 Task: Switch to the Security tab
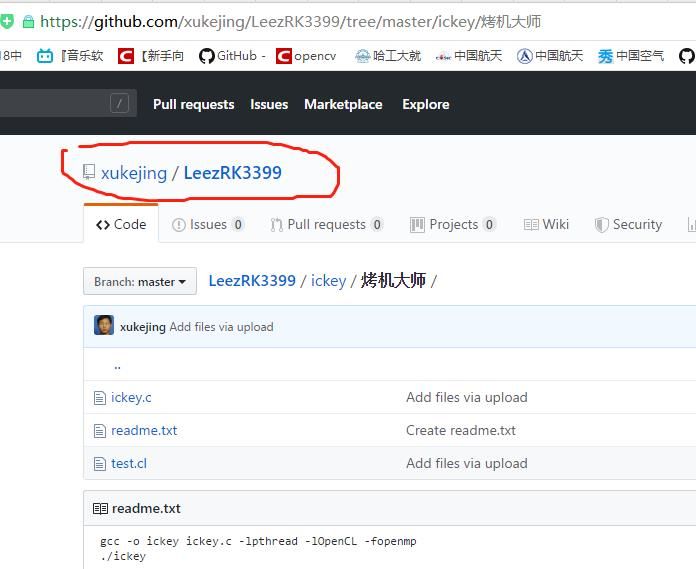click(628, 225)
